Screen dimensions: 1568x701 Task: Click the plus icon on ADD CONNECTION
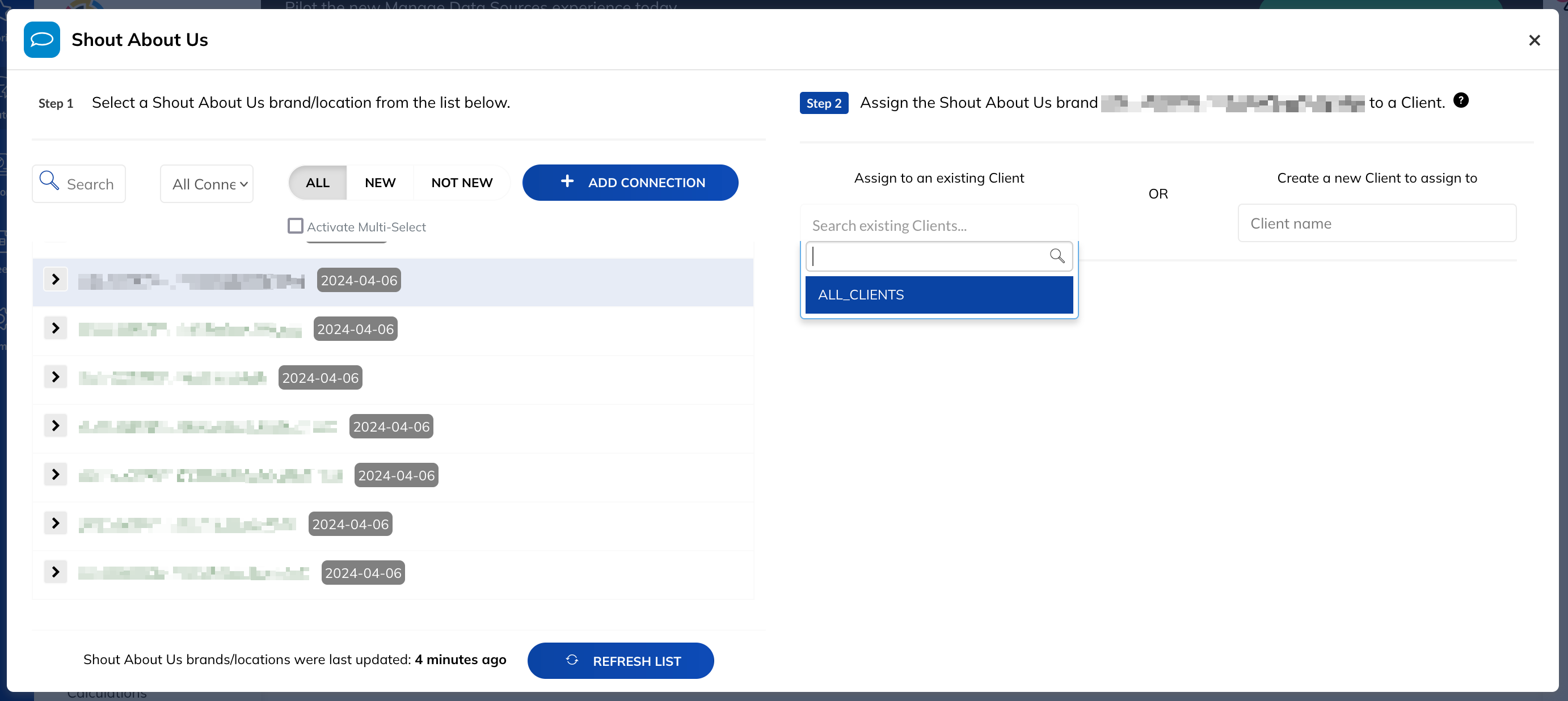click(x=567, y=181)
